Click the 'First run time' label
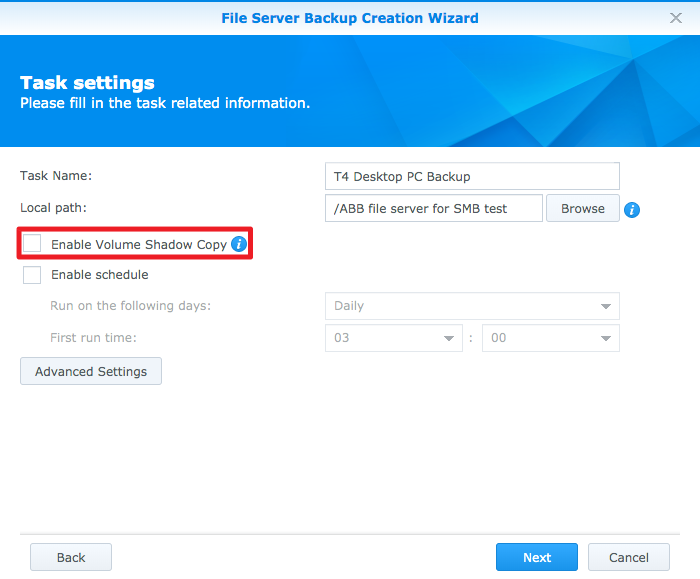The height and width of the screenshot is (579, 700). point(93,338)
